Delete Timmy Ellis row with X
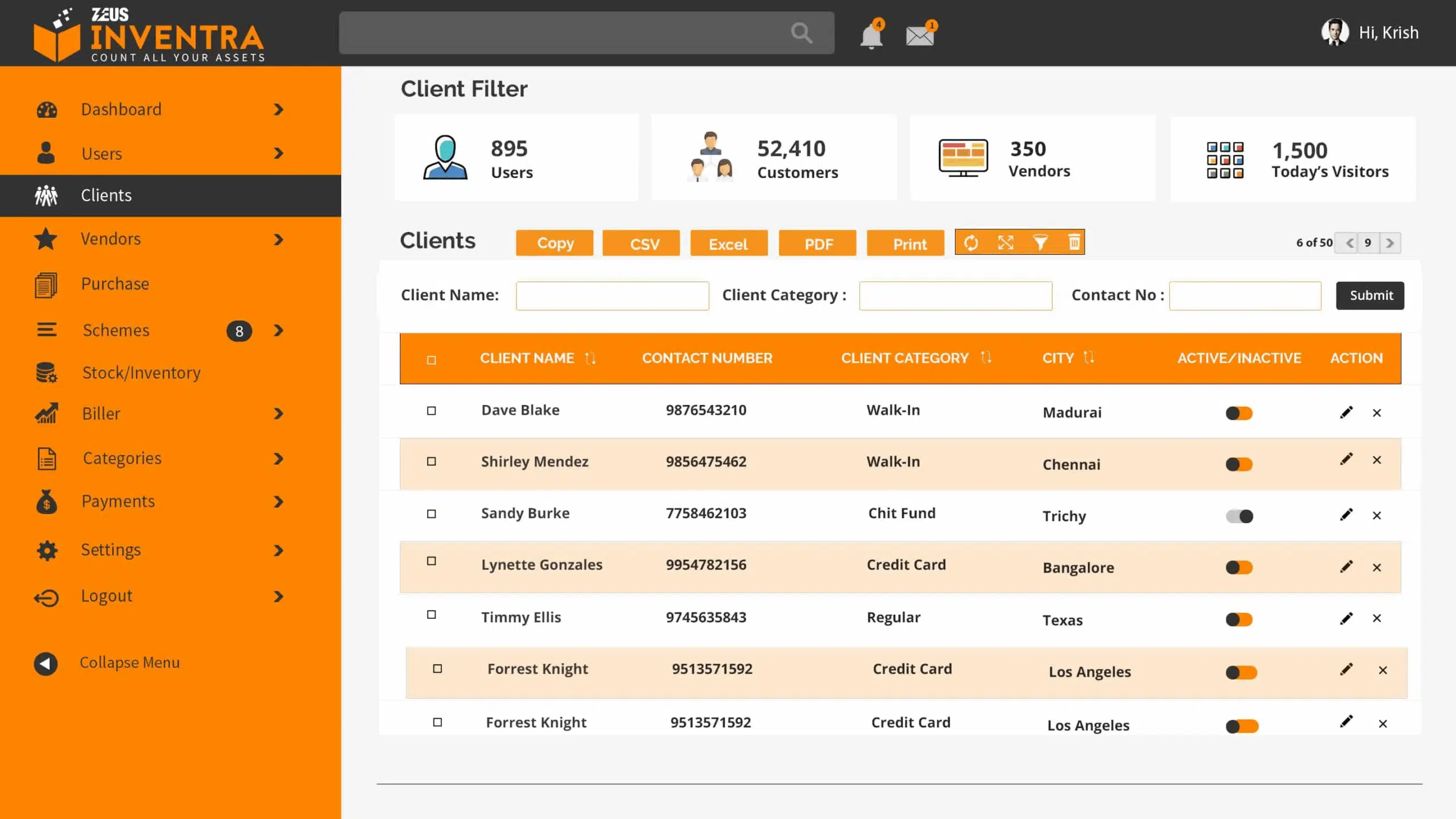This screenshot has height=819, width=1456. [x=1377, y=618]
